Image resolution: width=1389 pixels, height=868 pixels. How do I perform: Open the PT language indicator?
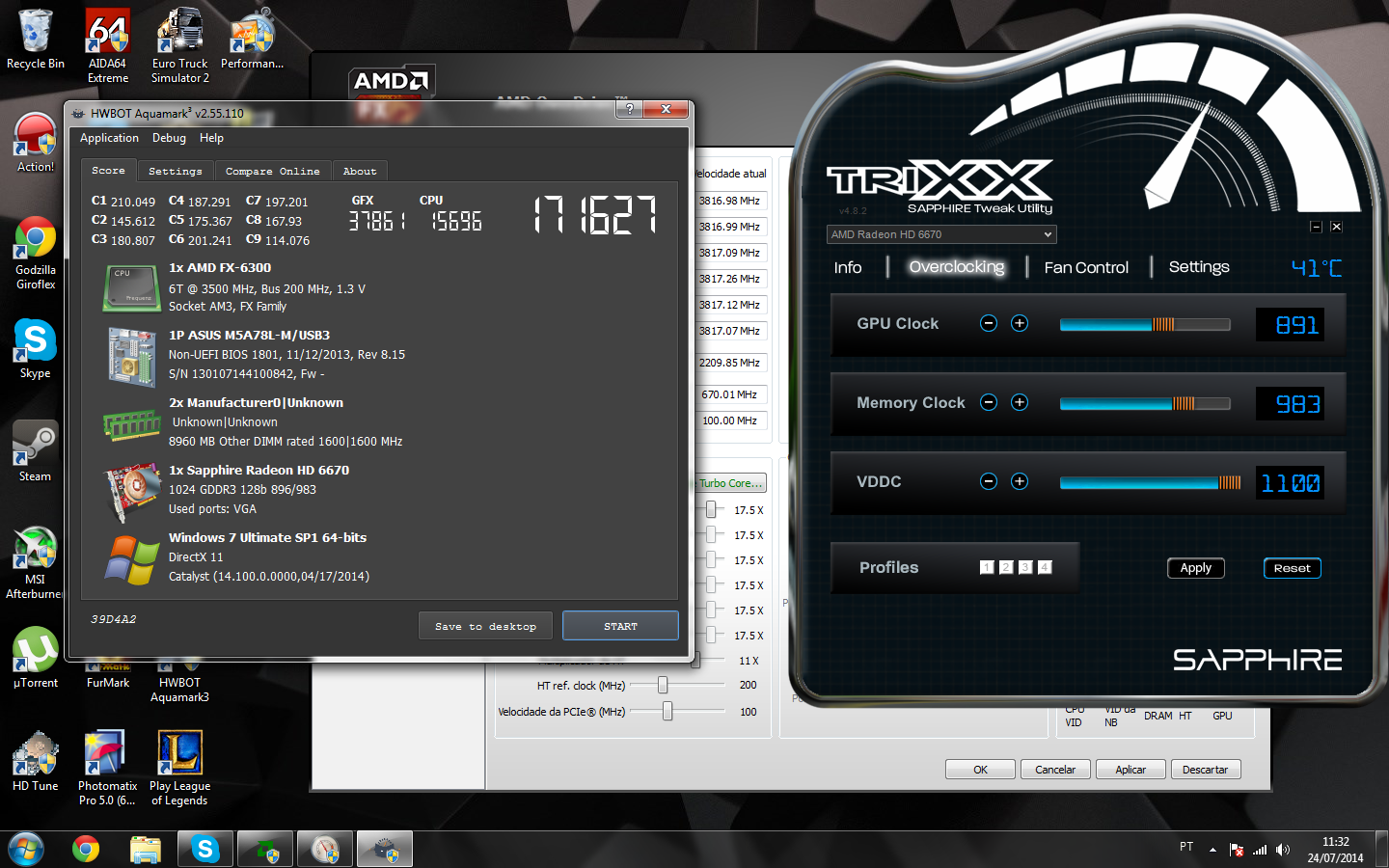(1186, 847)
